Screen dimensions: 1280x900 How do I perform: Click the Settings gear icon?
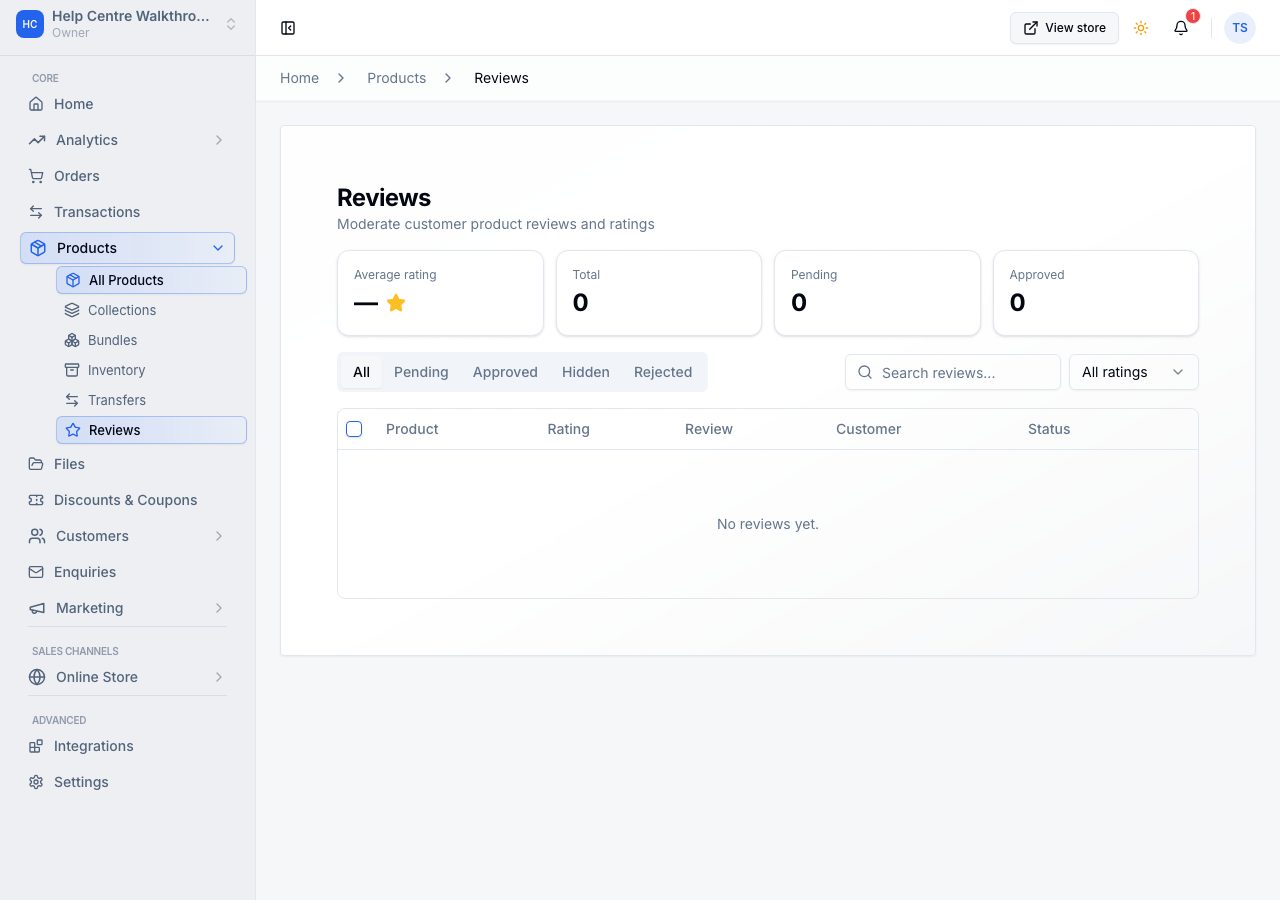click(x=36, y=782)
